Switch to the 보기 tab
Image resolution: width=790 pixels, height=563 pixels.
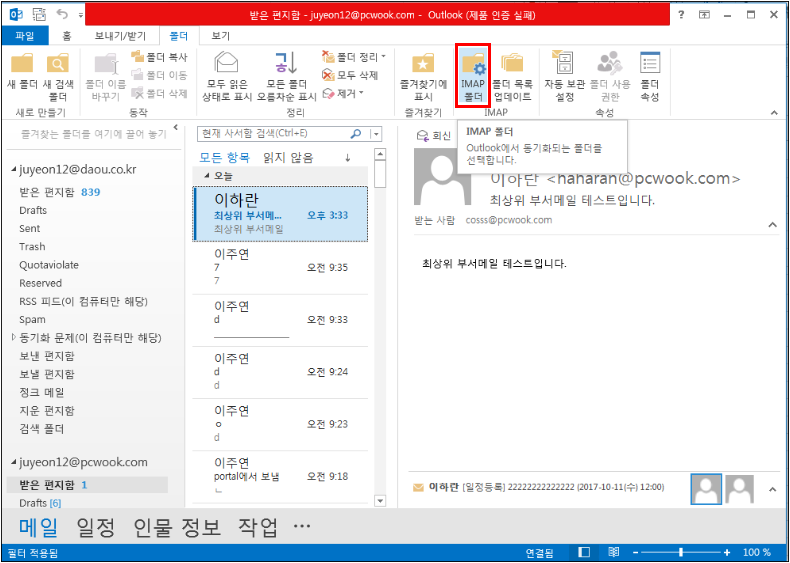pos(220,35)
